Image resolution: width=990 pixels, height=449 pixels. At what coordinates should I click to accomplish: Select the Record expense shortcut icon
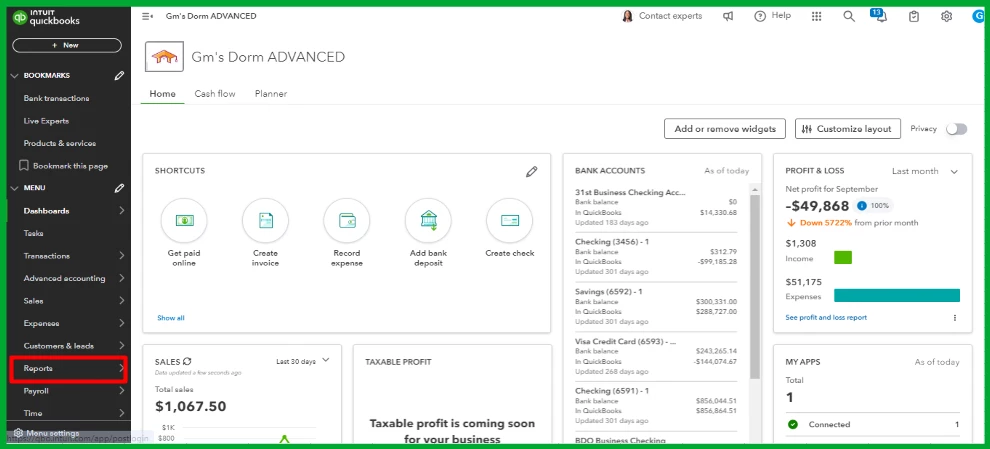[x=347, y=221]
